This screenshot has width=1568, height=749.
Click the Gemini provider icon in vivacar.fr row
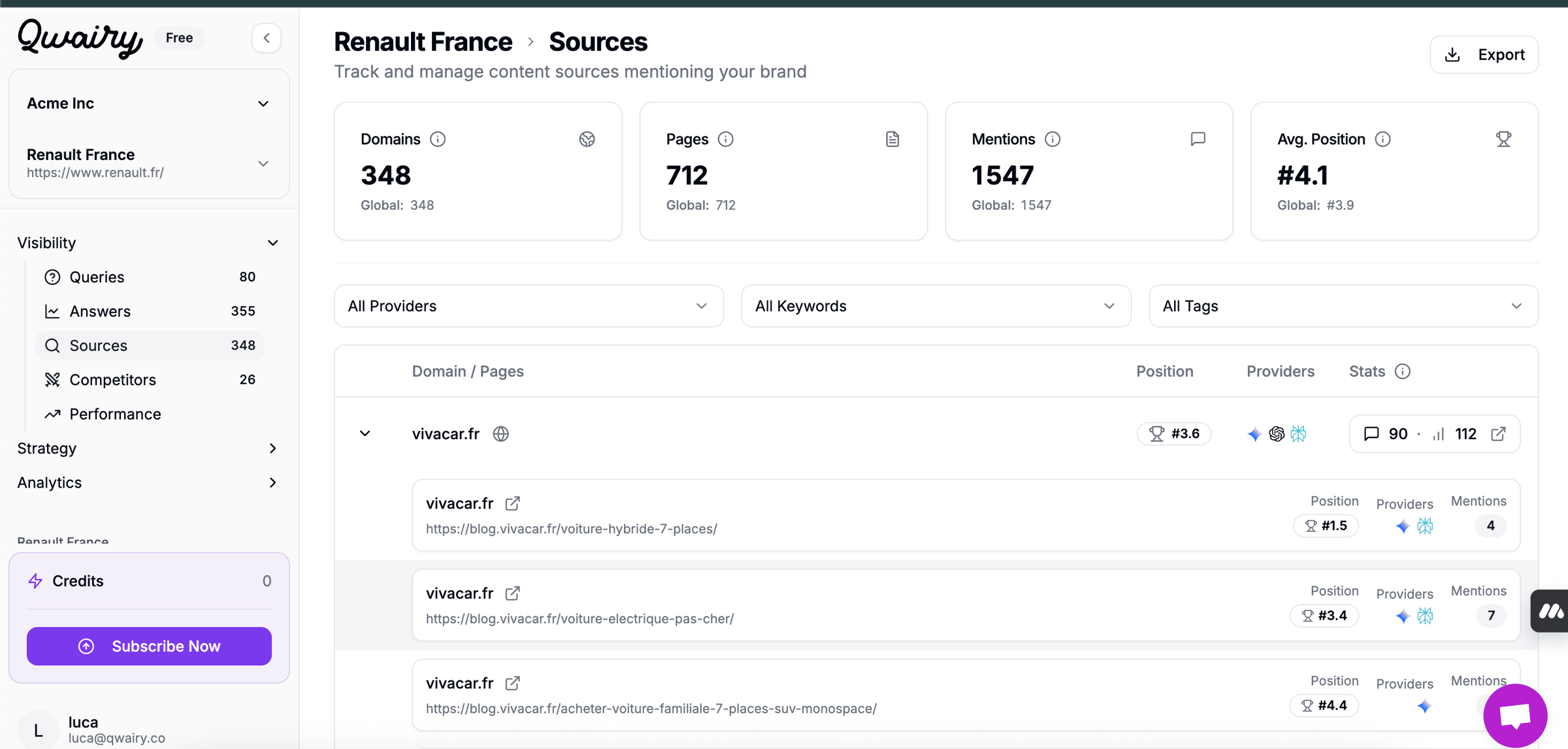point(1254,434)
